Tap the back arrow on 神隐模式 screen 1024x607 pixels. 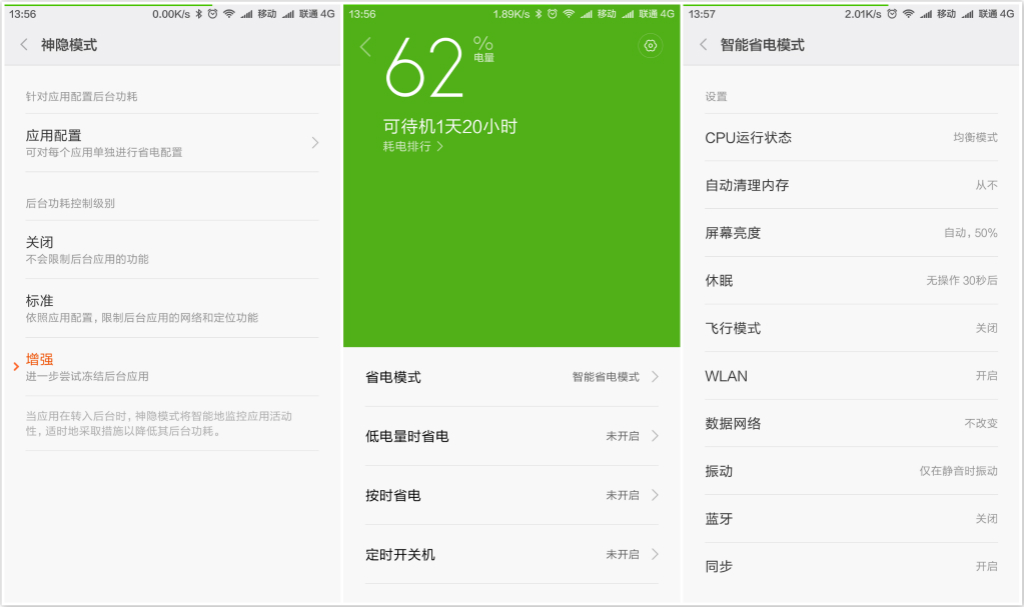coord(24,45)
